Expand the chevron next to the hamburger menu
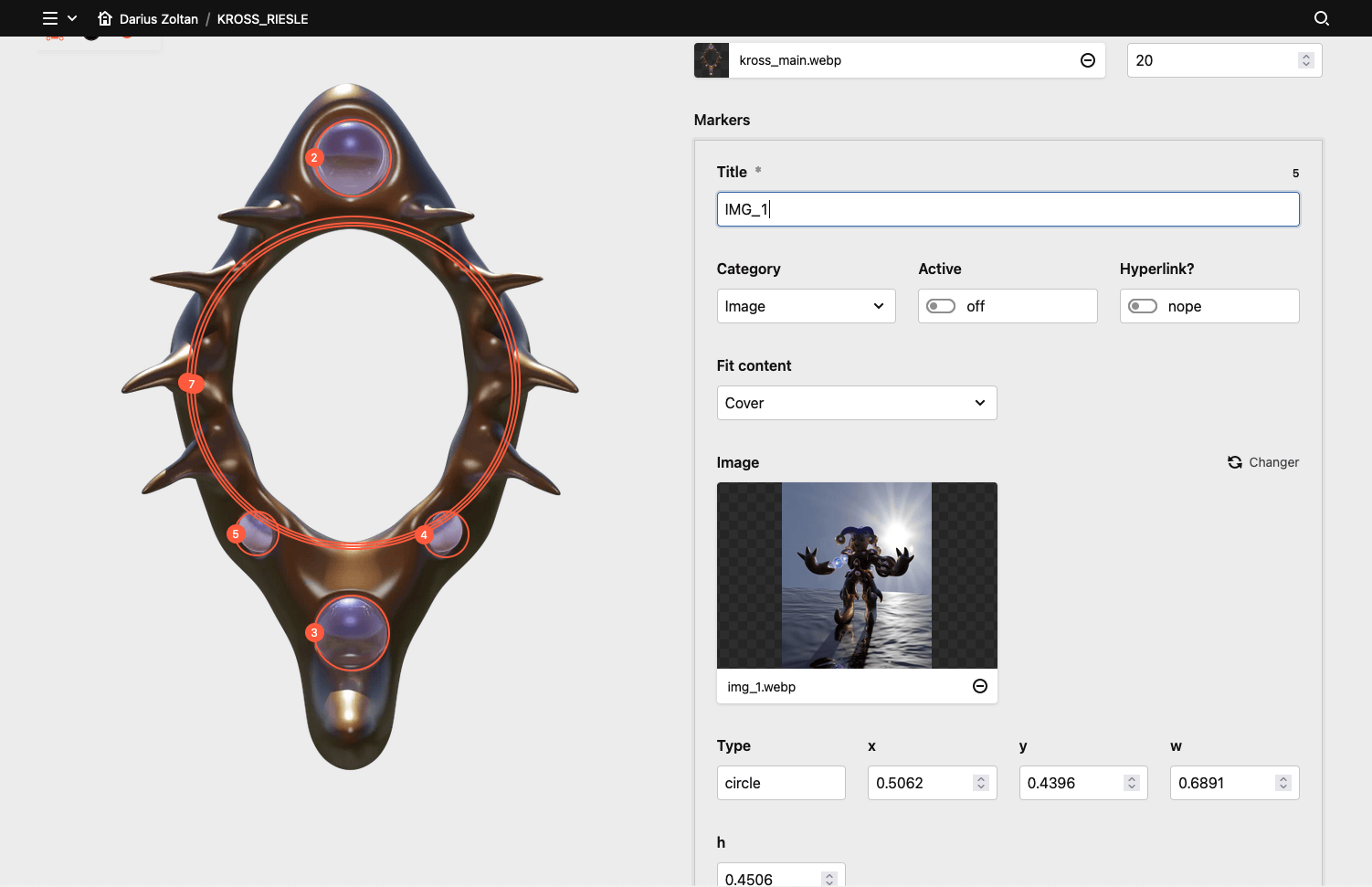Screen dimensions: 1372x887 [72, 18]
